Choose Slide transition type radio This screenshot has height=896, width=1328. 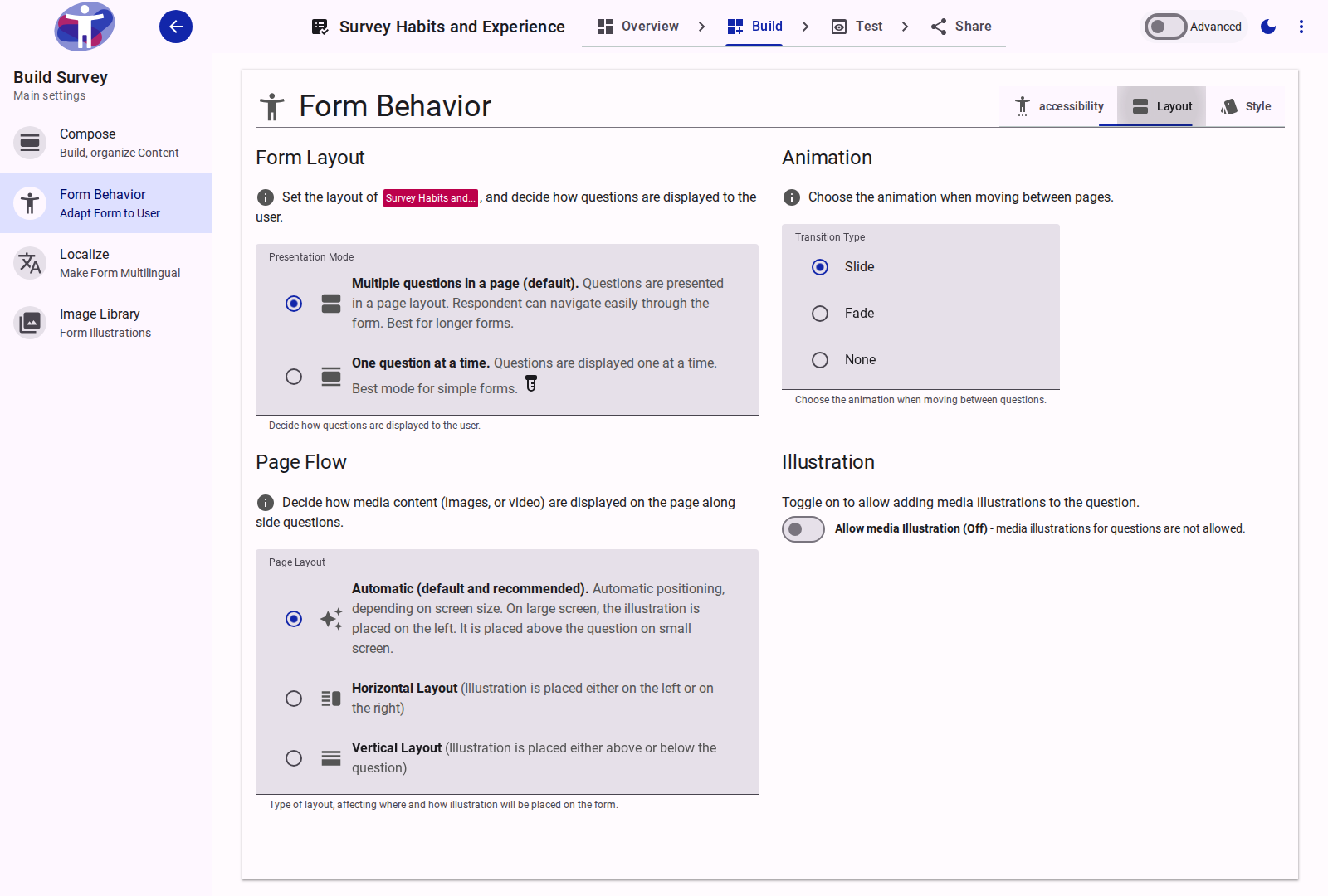(820, 267)
